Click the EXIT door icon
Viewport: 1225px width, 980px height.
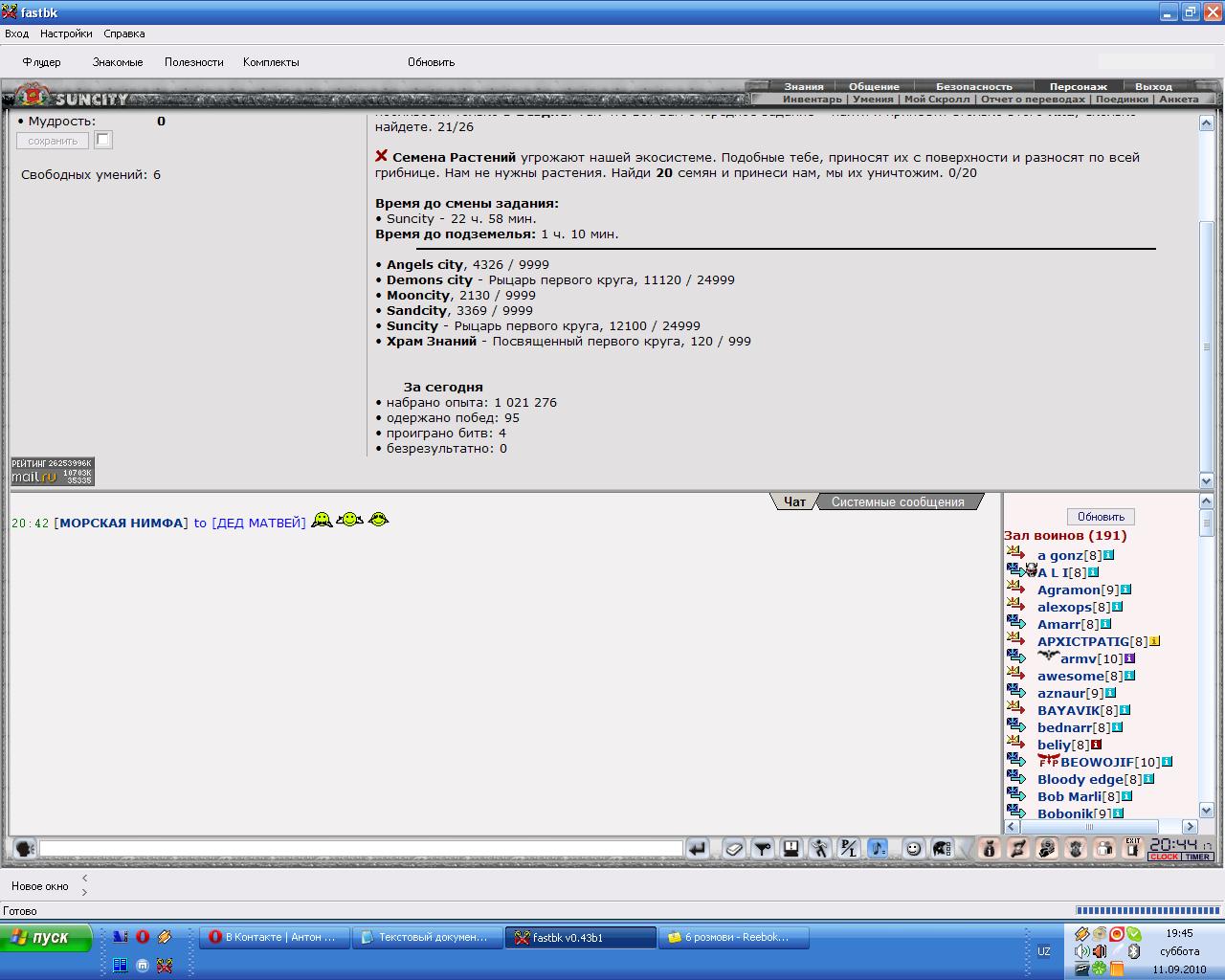[x=1133, y=848]
